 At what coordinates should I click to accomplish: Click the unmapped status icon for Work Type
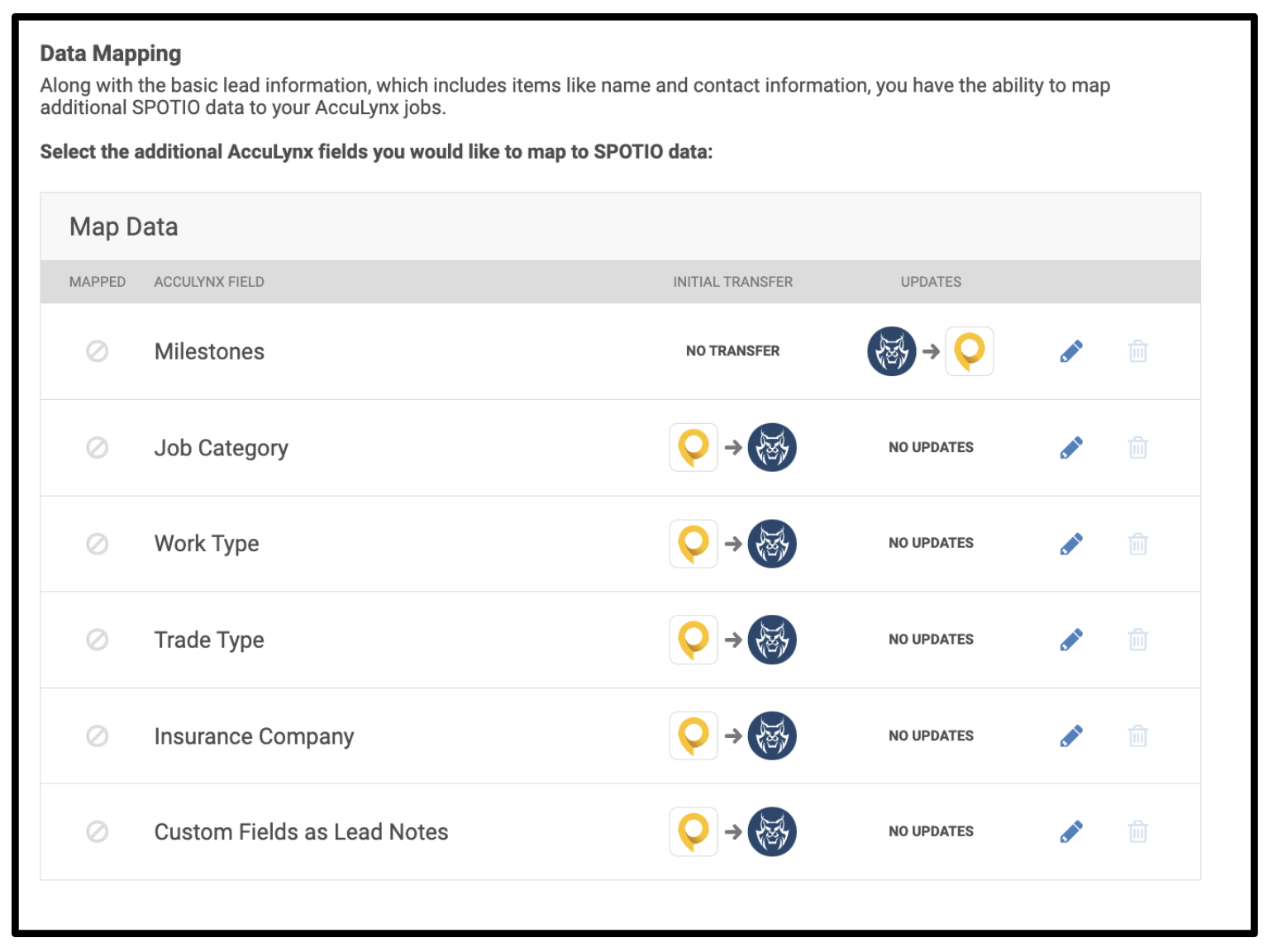coord(98,544)
